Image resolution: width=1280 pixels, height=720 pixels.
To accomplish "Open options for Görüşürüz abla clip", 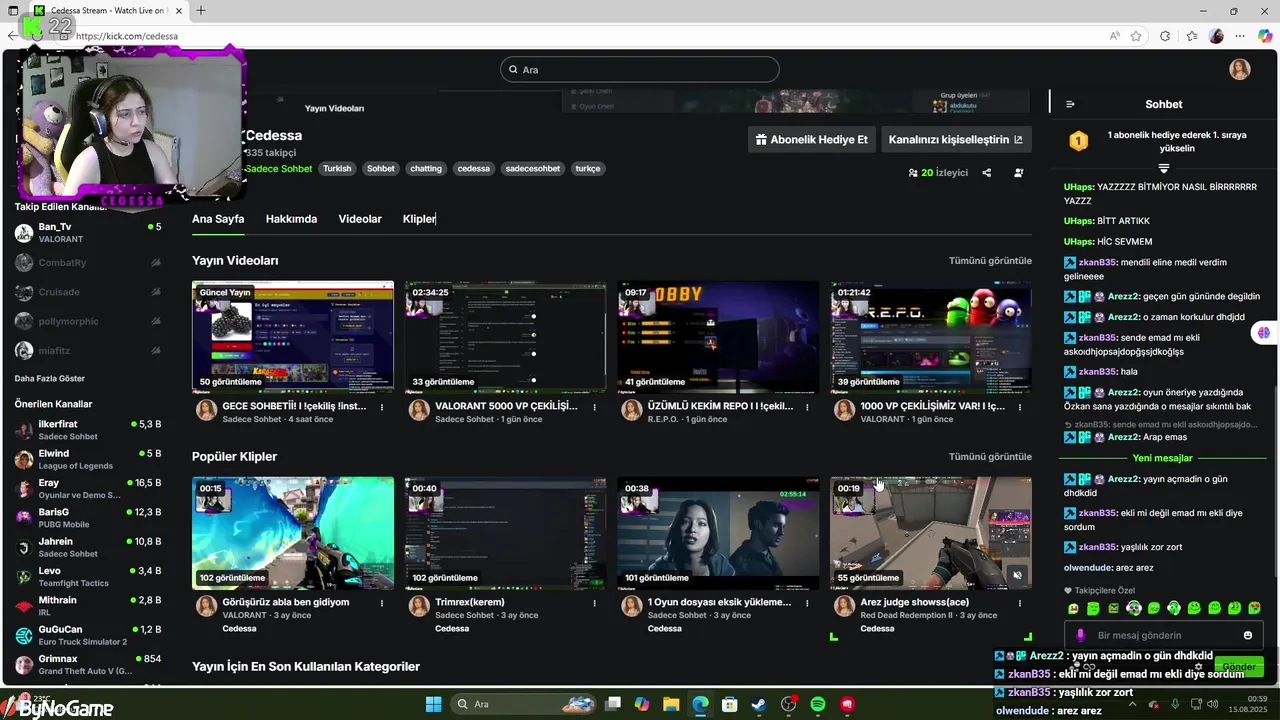I will [382, 603].
